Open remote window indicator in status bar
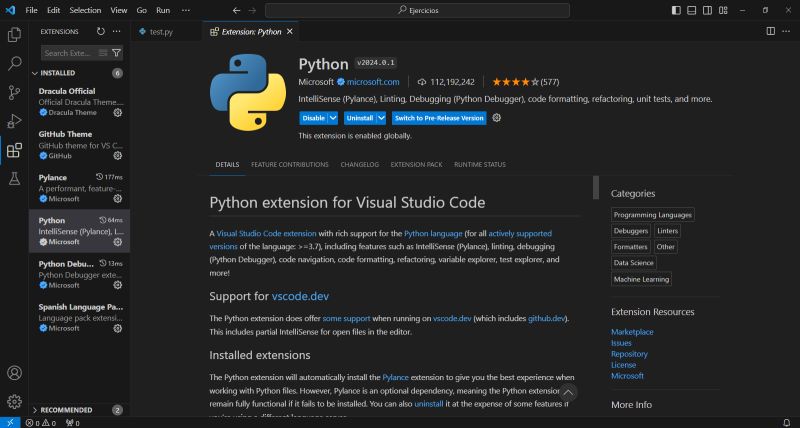The image size is (800, 428). [x=10, y=423]
